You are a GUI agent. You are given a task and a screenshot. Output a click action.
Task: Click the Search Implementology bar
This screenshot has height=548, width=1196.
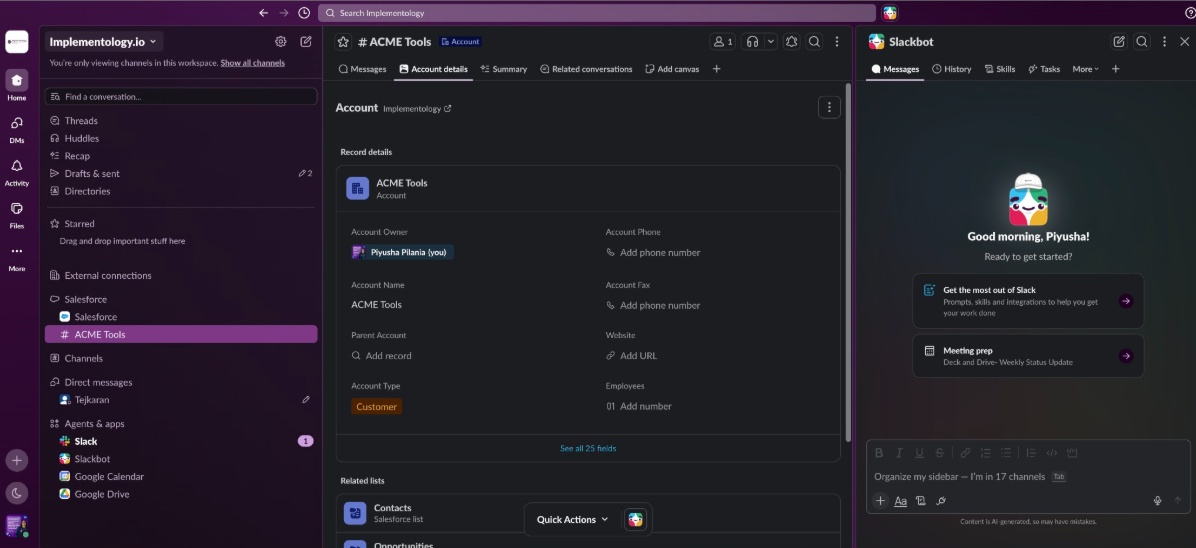coord(596,13)
